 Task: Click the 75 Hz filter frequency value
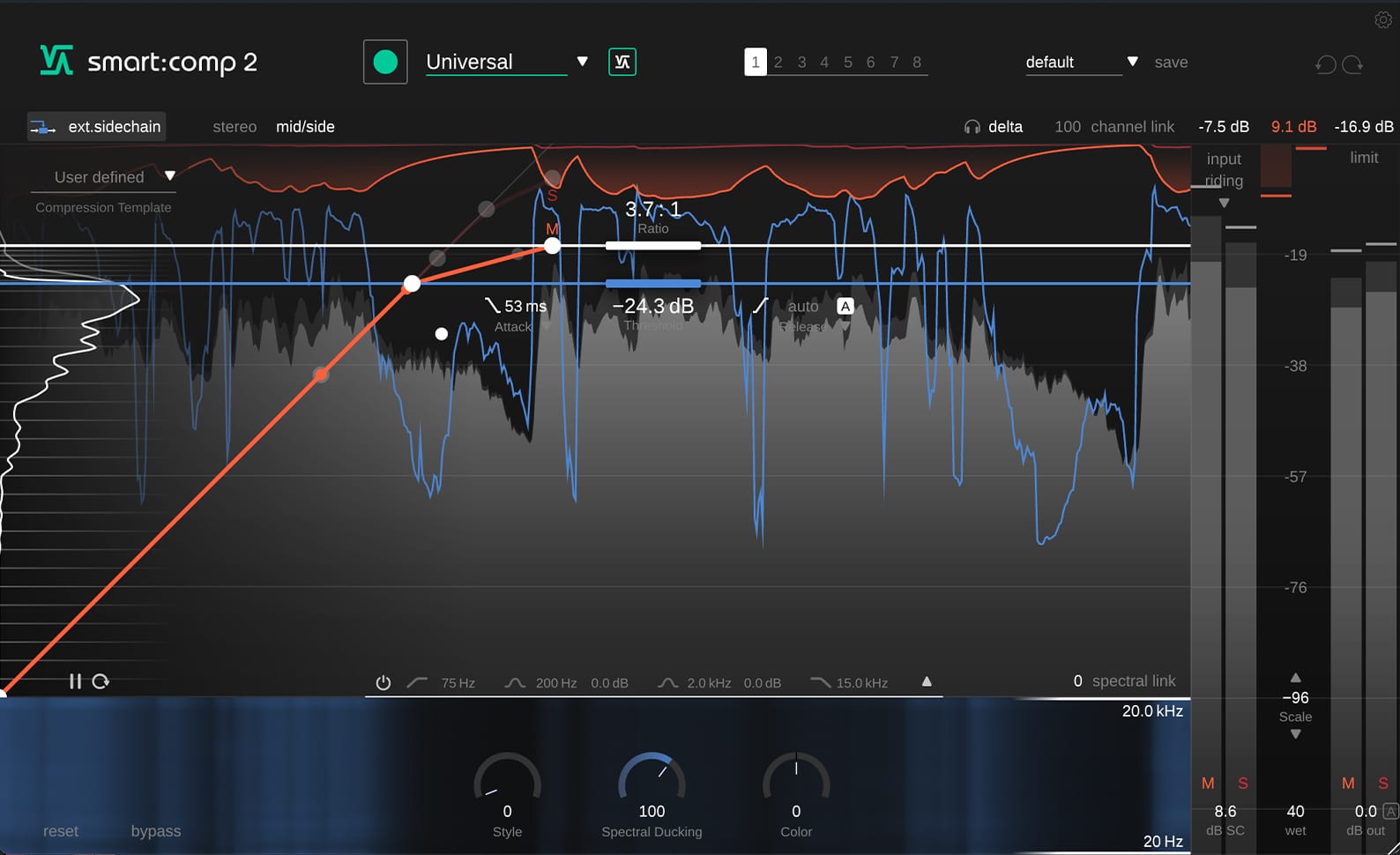pyautogui.click(x=458, y=683)
